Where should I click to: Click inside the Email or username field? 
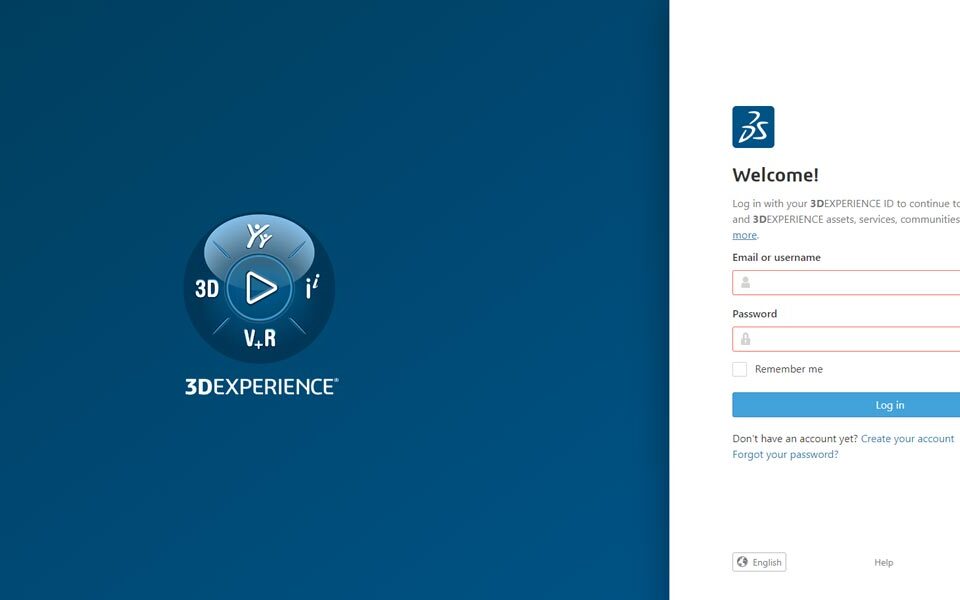[850, 282]
